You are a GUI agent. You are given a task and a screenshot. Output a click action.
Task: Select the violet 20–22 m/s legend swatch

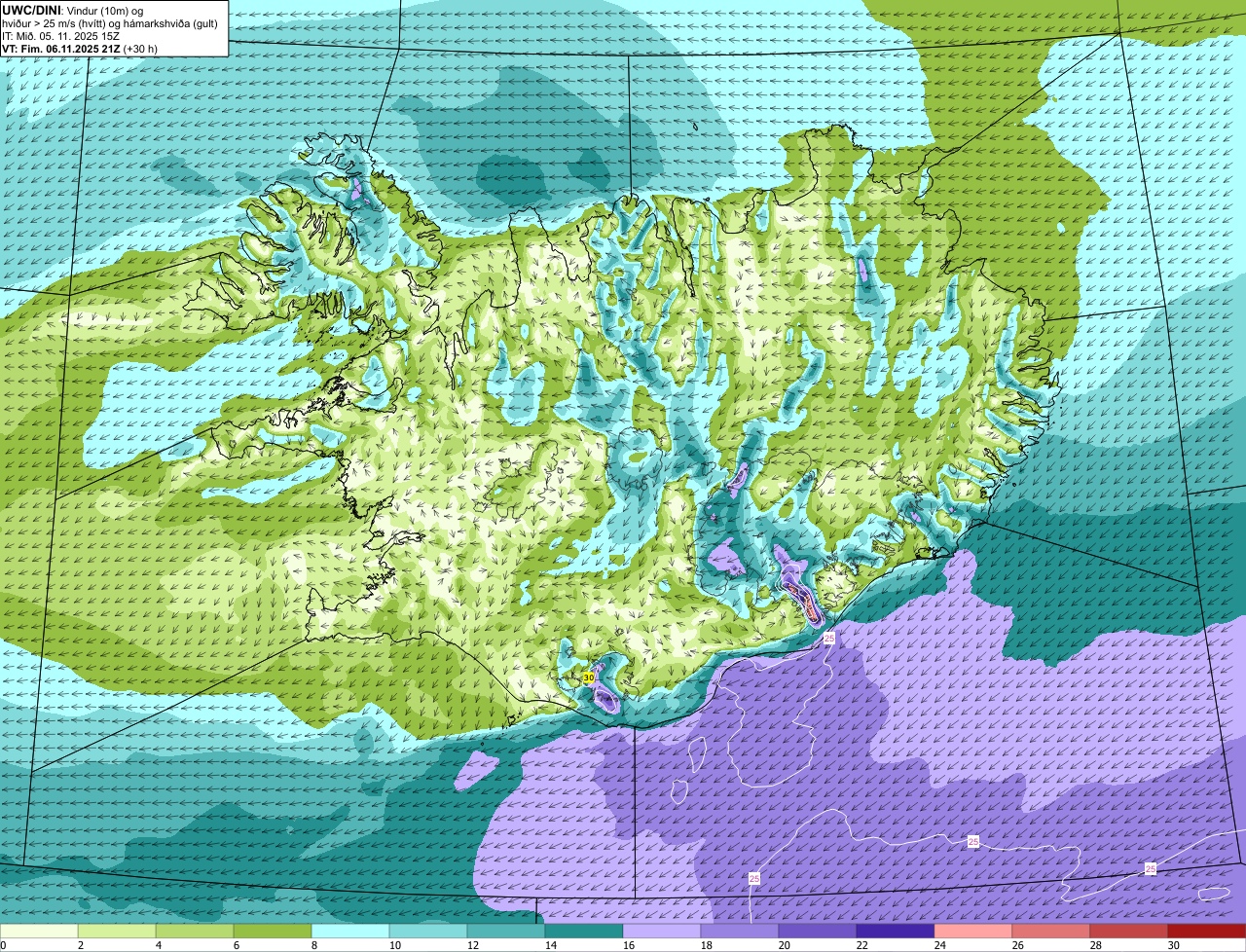coord(818,932)
